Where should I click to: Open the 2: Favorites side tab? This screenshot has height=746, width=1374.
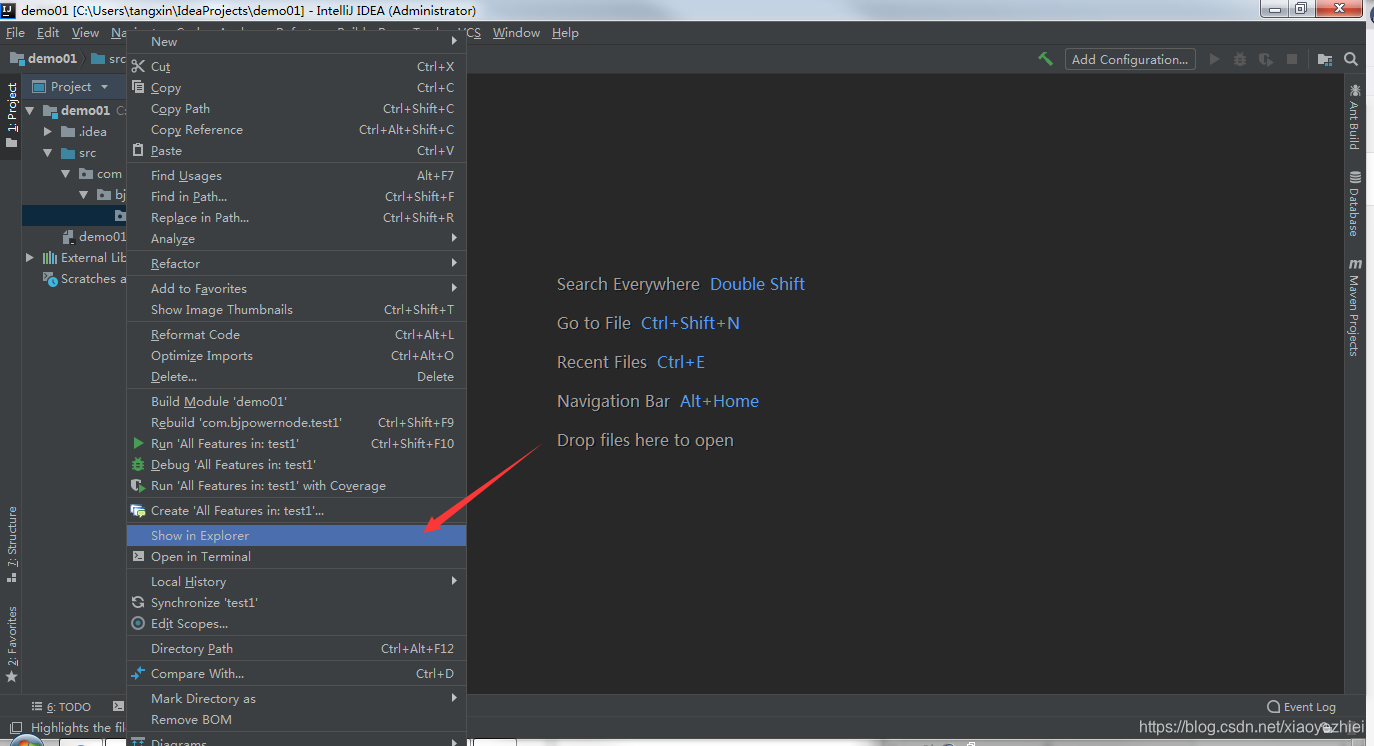(12, 644)
